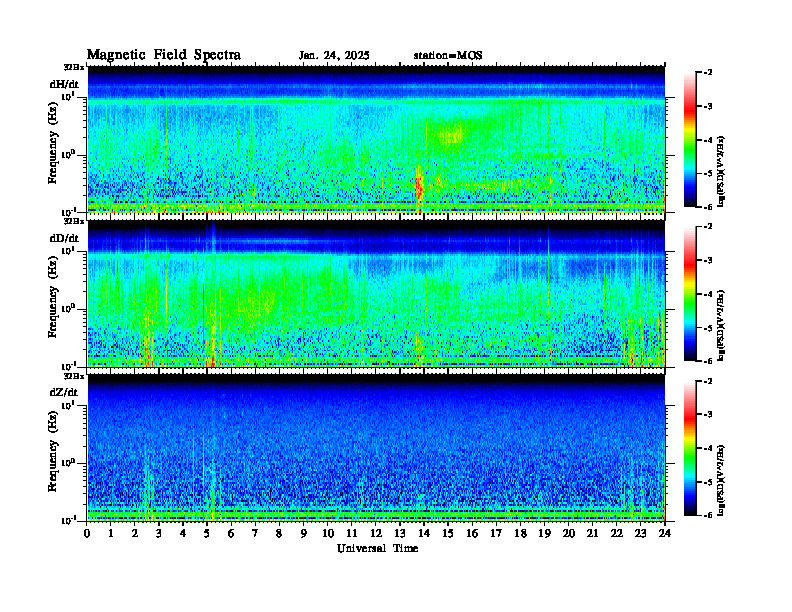The height and width of the screenshot is (612, 792).
Task: Click hour tick label "10" on time axis
Action: 328,533
